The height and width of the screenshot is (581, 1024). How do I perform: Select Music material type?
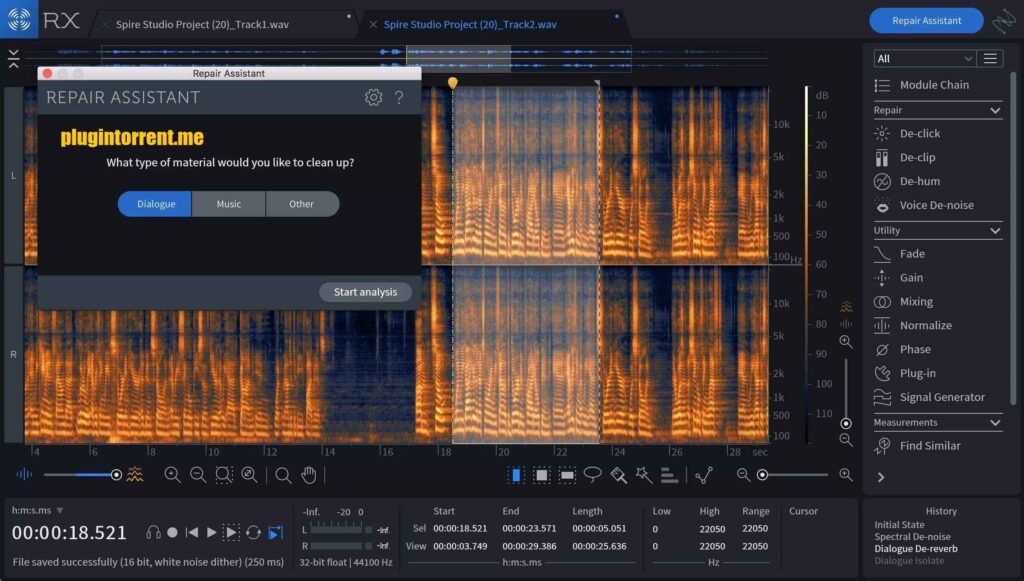(229, 204)
